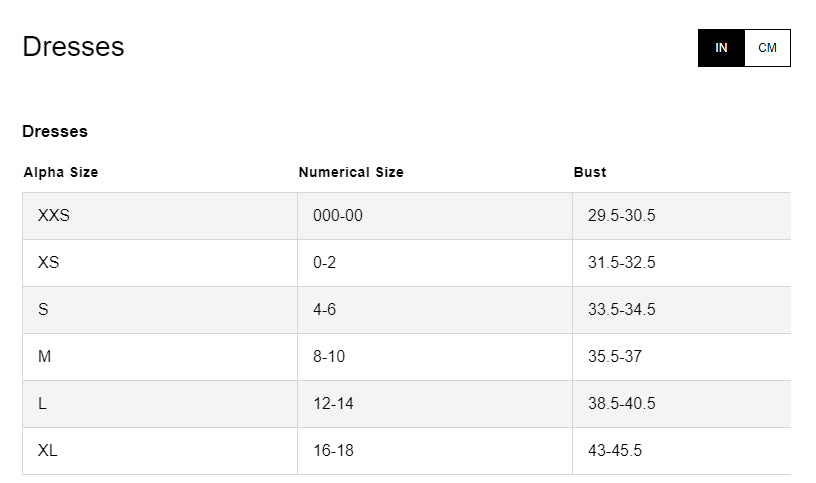Select the M alpha size cell
816x483 pixels.
click(44, 357)
